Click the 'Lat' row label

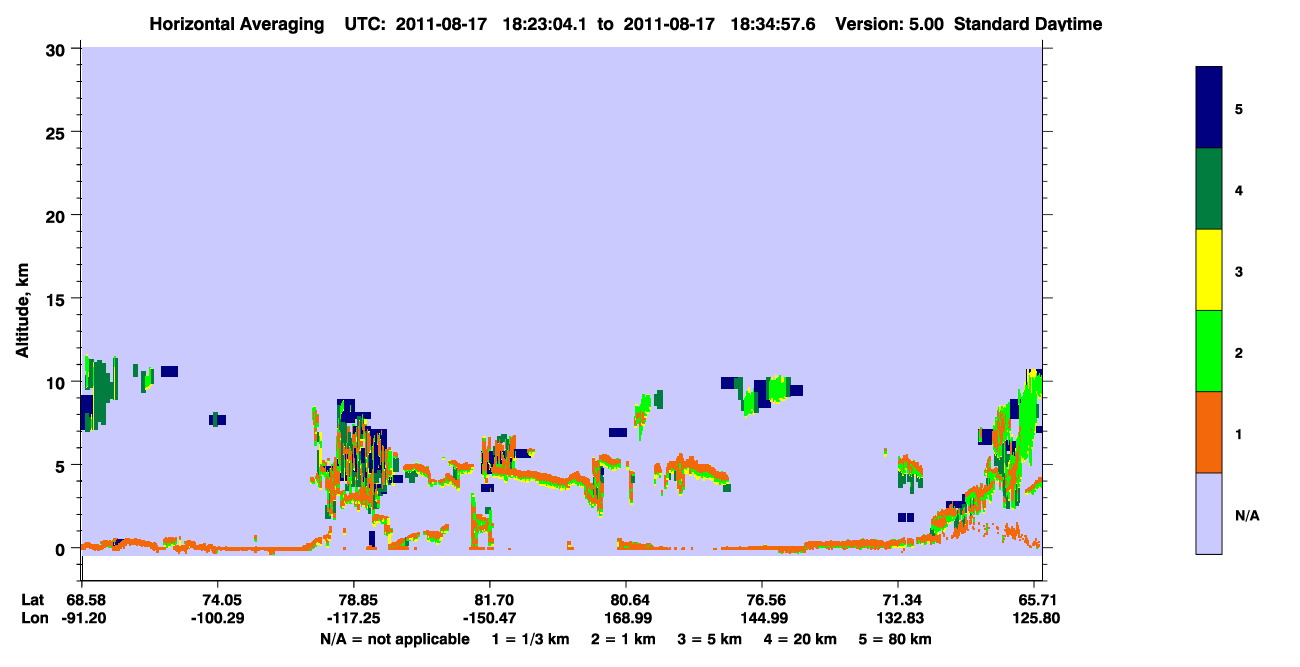coord(32,600)
